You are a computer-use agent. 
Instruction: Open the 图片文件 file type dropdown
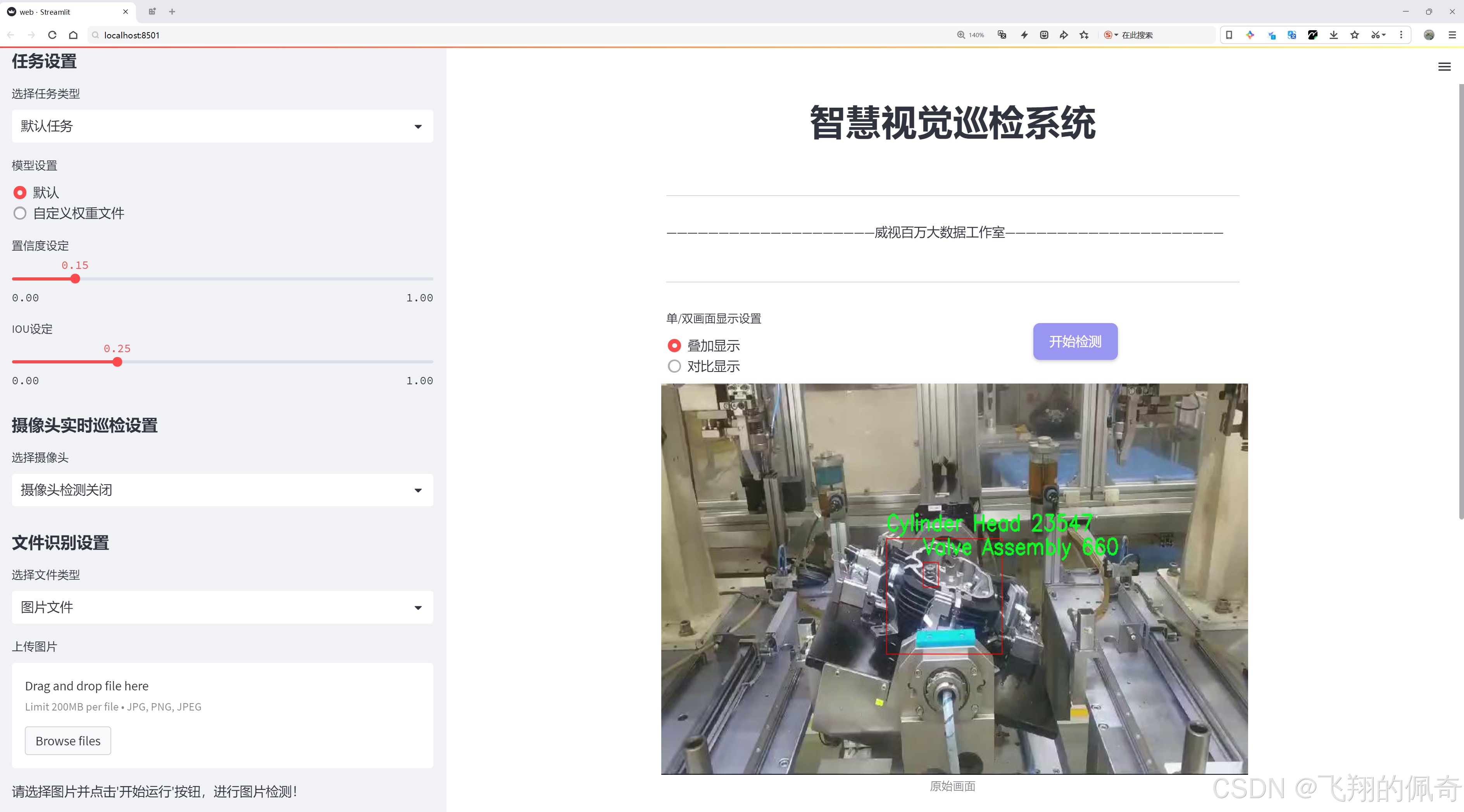click(222, 607)
